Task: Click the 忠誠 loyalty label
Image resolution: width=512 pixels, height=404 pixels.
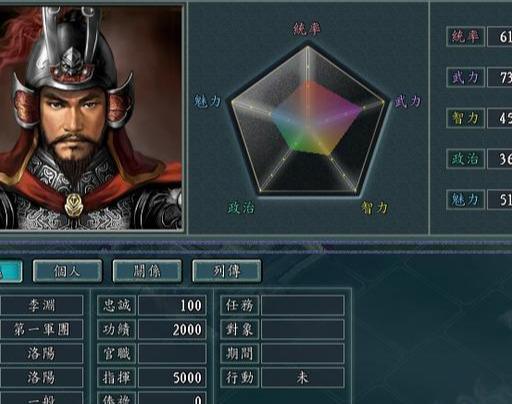Action: (117, 305)
